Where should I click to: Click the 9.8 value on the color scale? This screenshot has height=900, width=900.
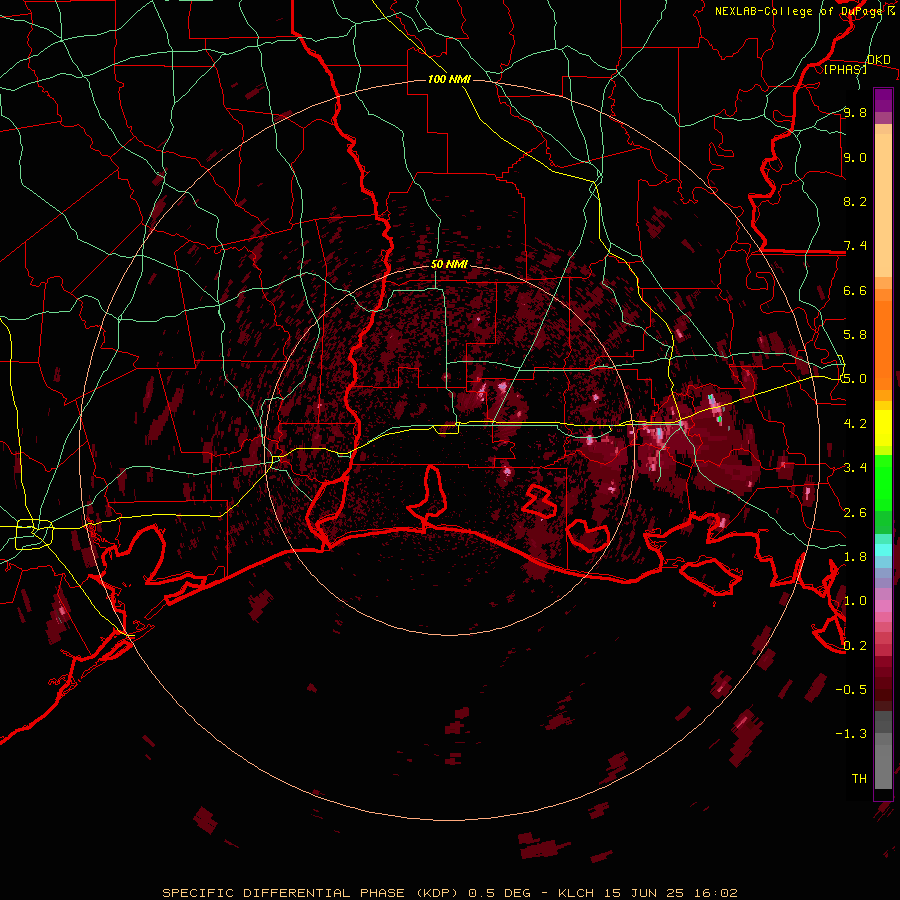855,112
